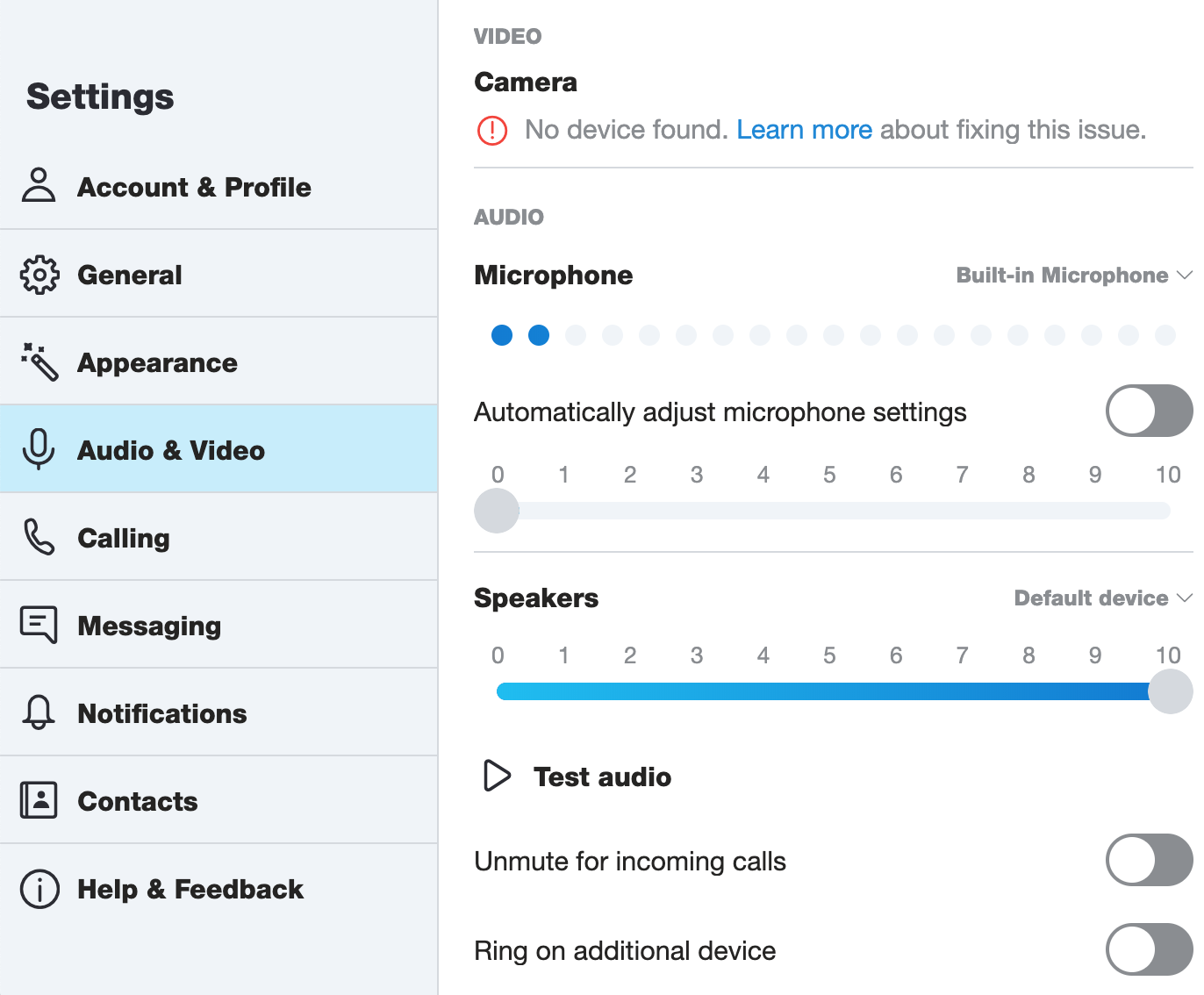Open the Built-in Microphone dropdown
Viewport: 1204px width, 995px height.
[x=1074, y=276]
